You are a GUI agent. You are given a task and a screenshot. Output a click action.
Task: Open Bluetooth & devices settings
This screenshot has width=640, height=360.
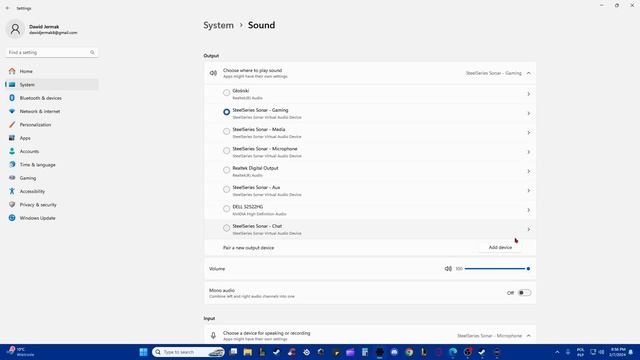[52, 98]
